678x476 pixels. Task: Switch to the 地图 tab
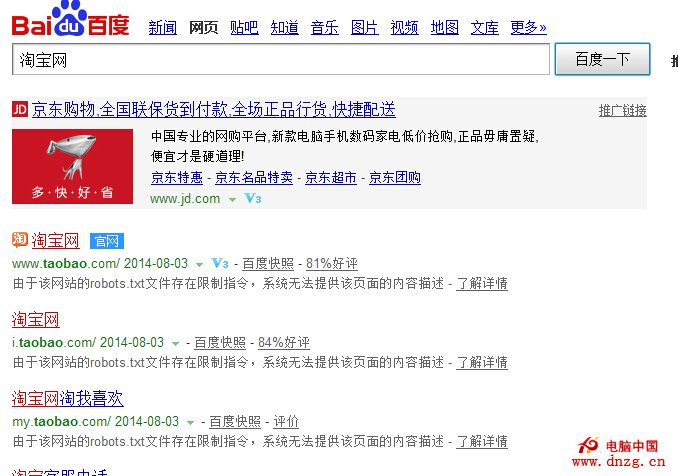pyautogui.click(x=445, y=28)
